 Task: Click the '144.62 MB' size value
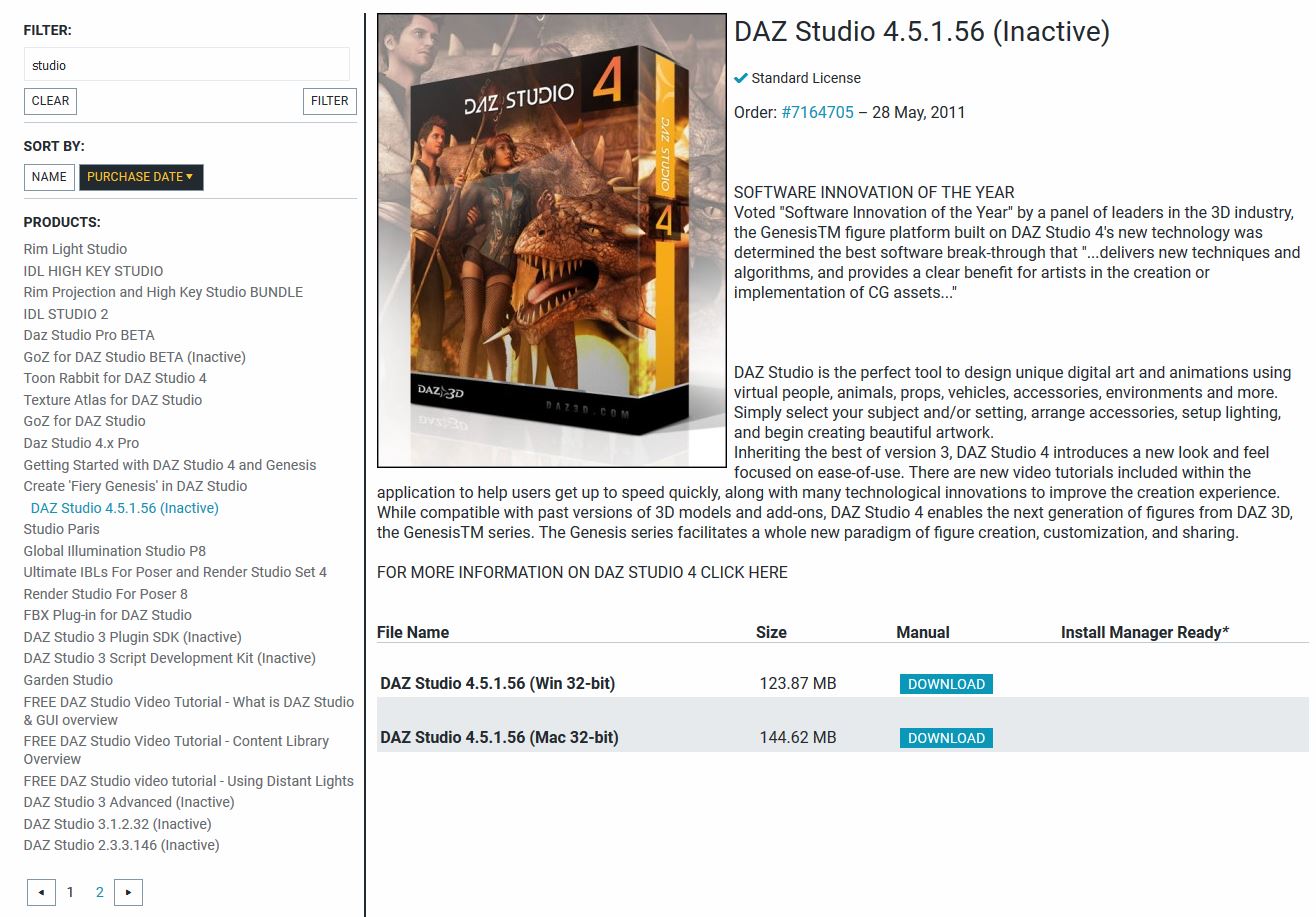tap(798, 738)
